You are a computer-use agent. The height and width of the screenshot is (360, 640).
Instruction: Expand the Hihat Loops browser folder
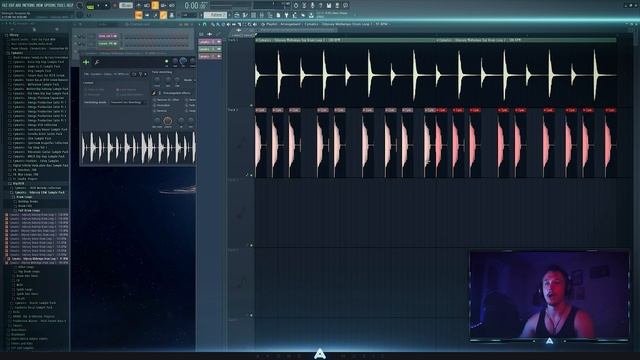25,267
